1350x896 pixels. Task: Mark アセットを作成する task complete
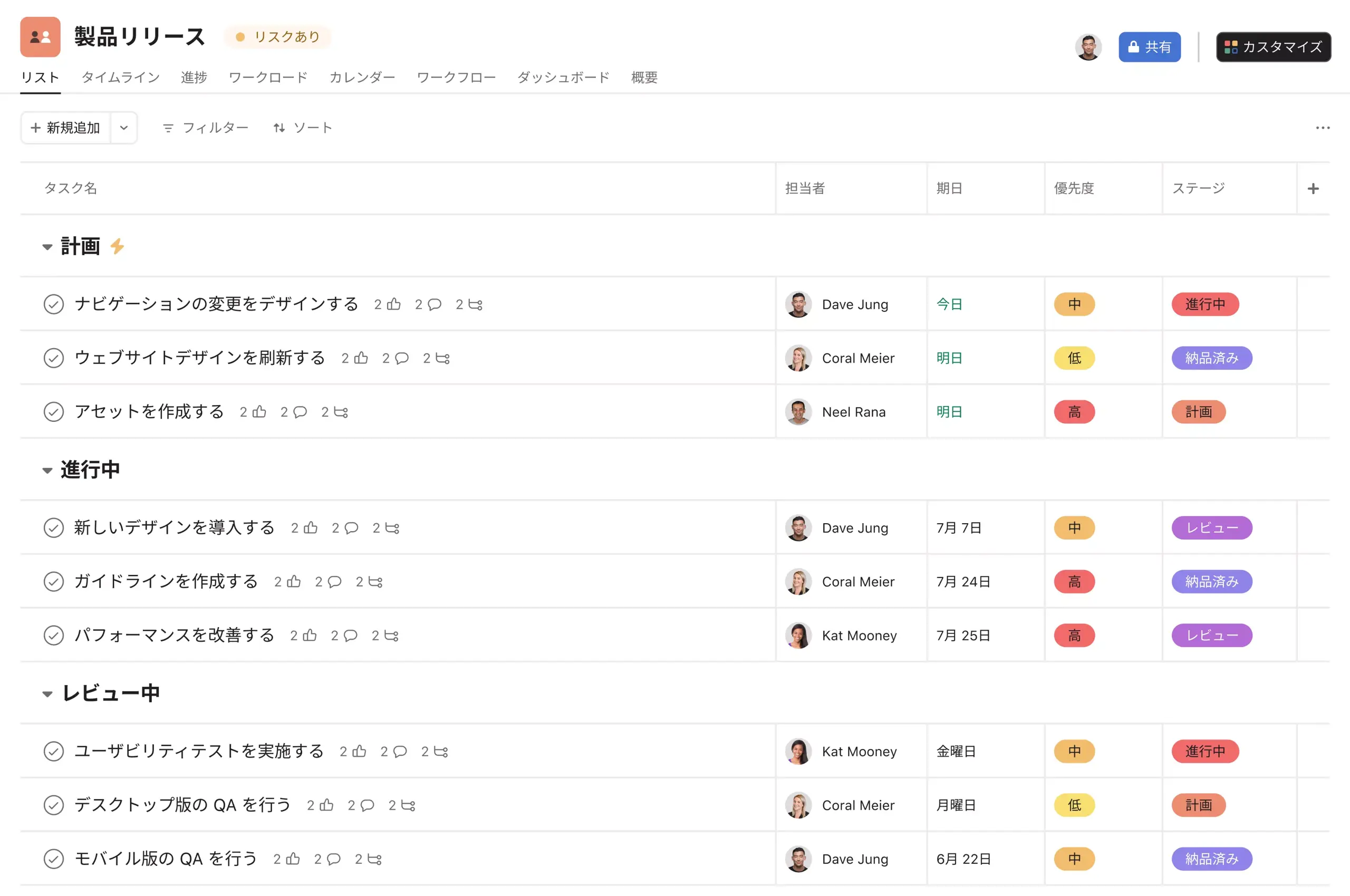(54, 411)
